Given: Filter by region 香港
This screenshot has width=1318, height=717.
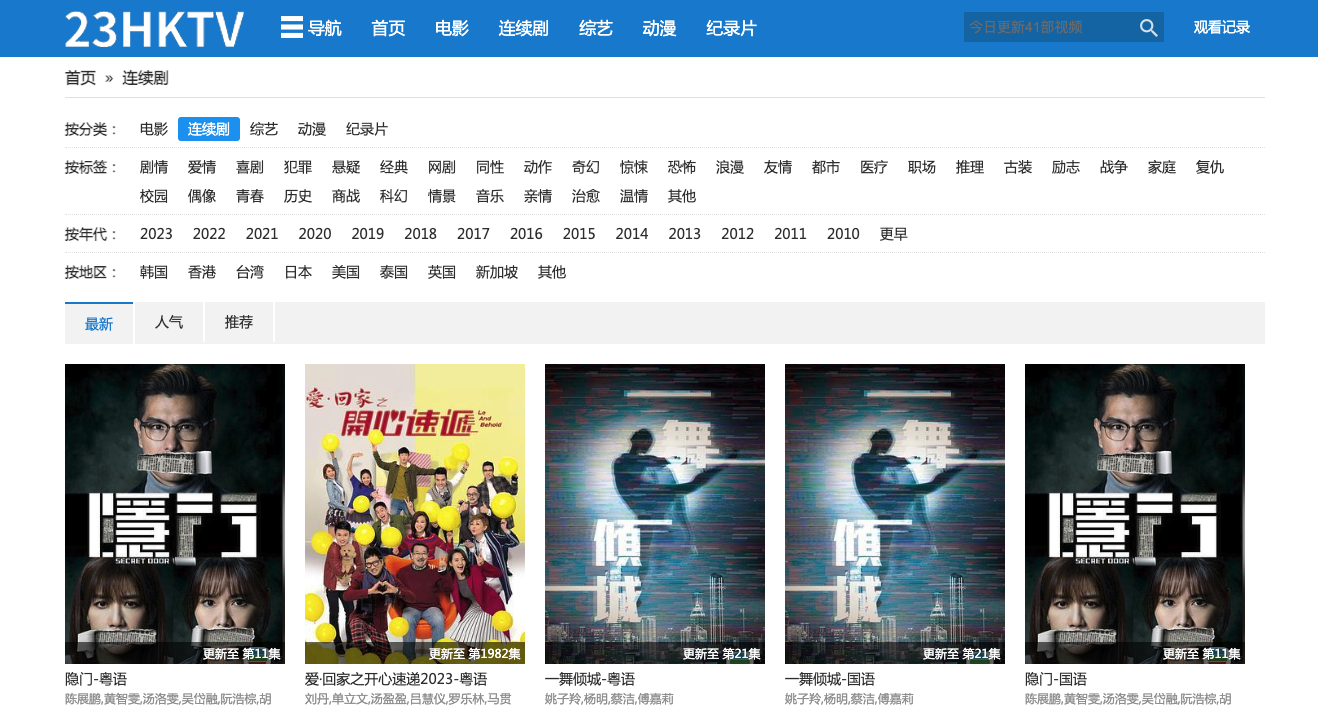Looking at the screenshot, I should click(x=202, y=272).
